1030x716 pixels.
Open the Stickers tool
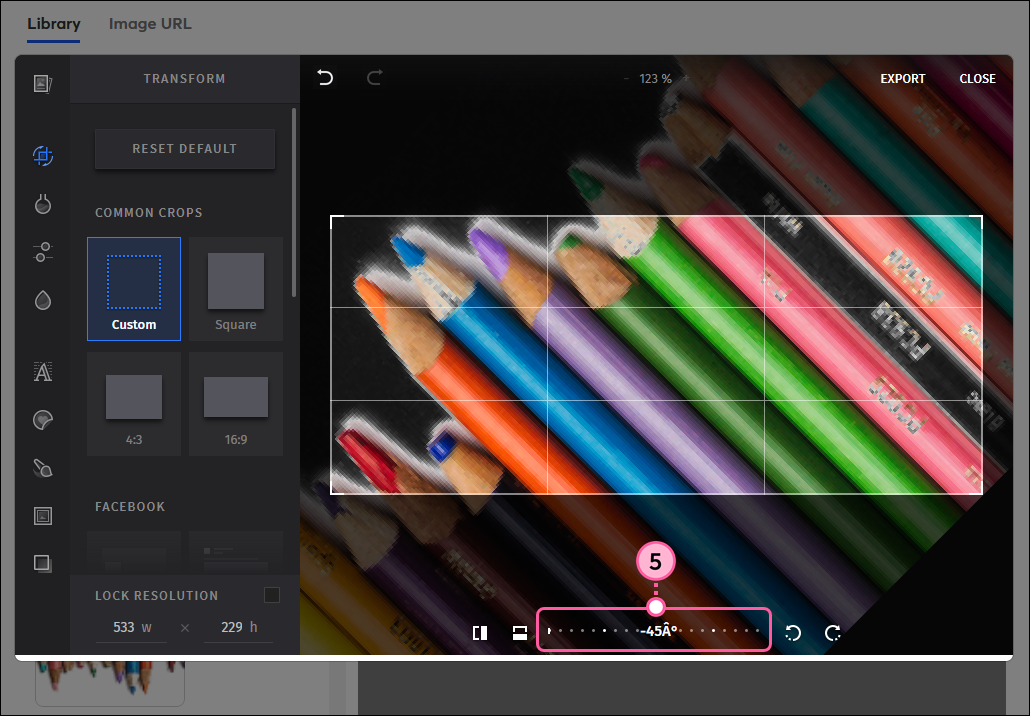pos(43,420)
